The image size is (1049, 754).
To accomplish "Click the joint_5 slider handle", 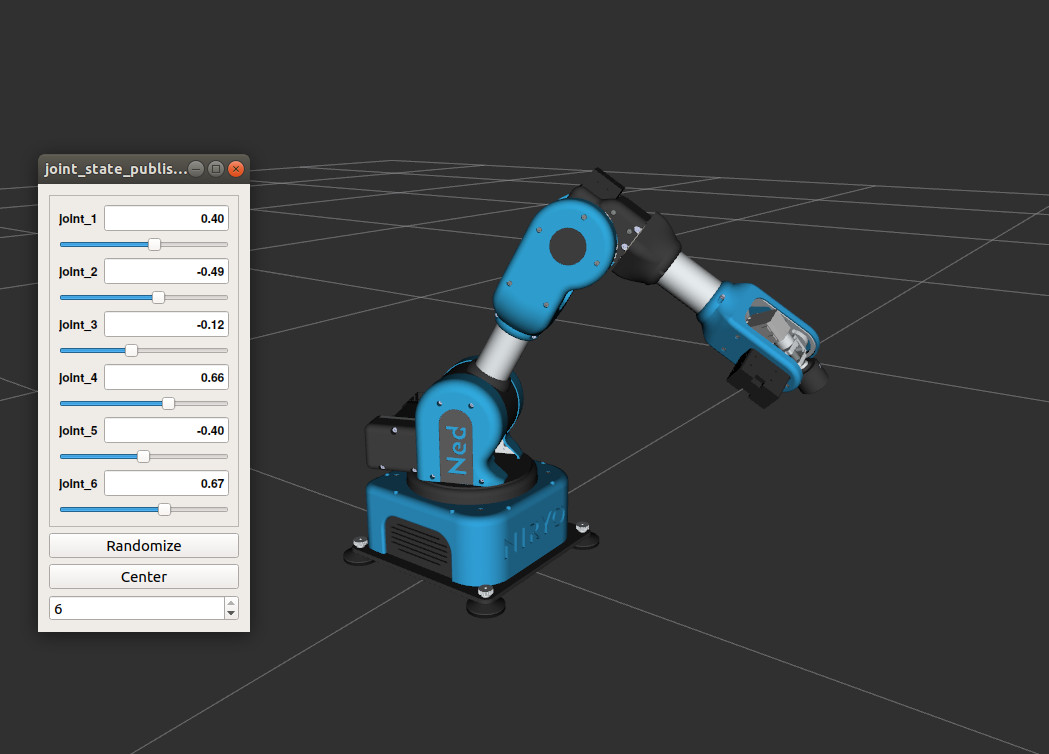I will point(143,456).
